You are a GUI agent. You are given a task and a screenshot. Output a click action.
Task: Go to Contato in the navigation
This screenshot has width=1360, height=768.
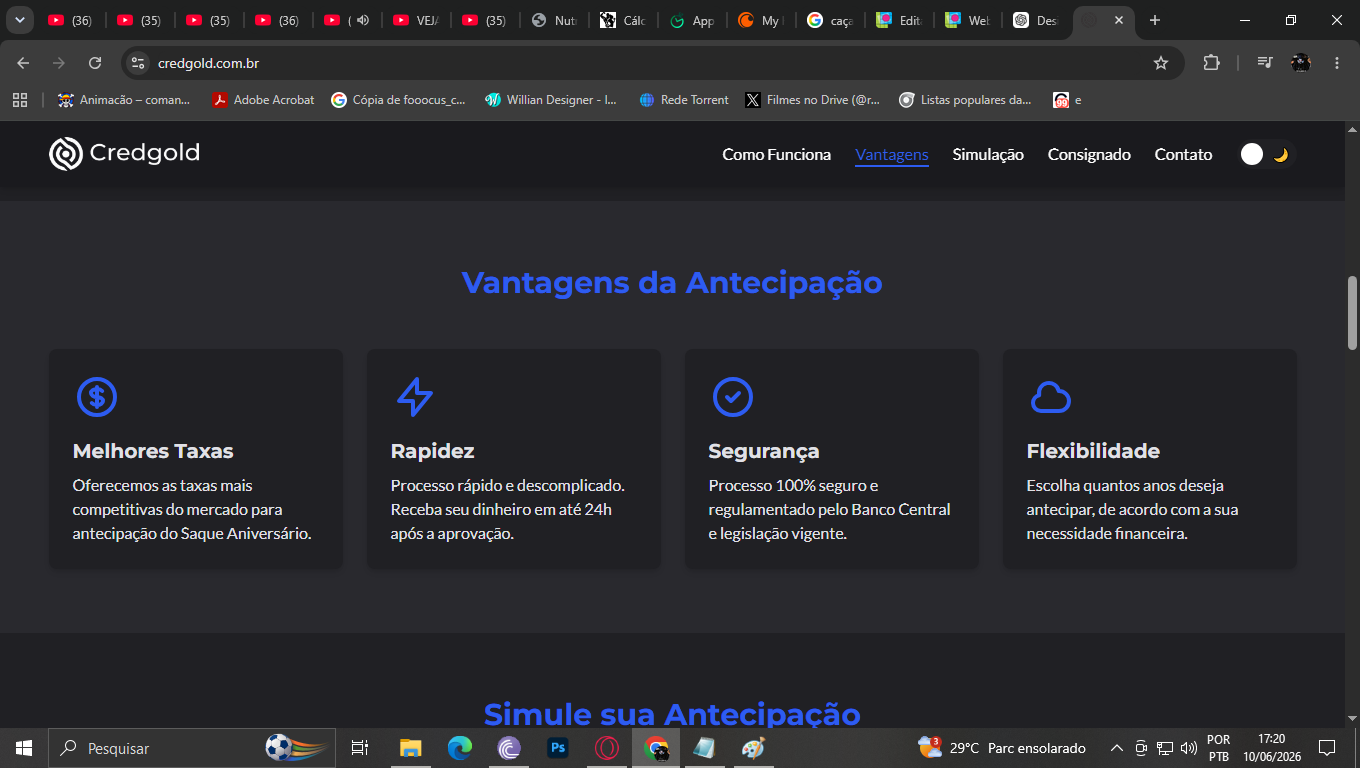tap(1183, 154)
